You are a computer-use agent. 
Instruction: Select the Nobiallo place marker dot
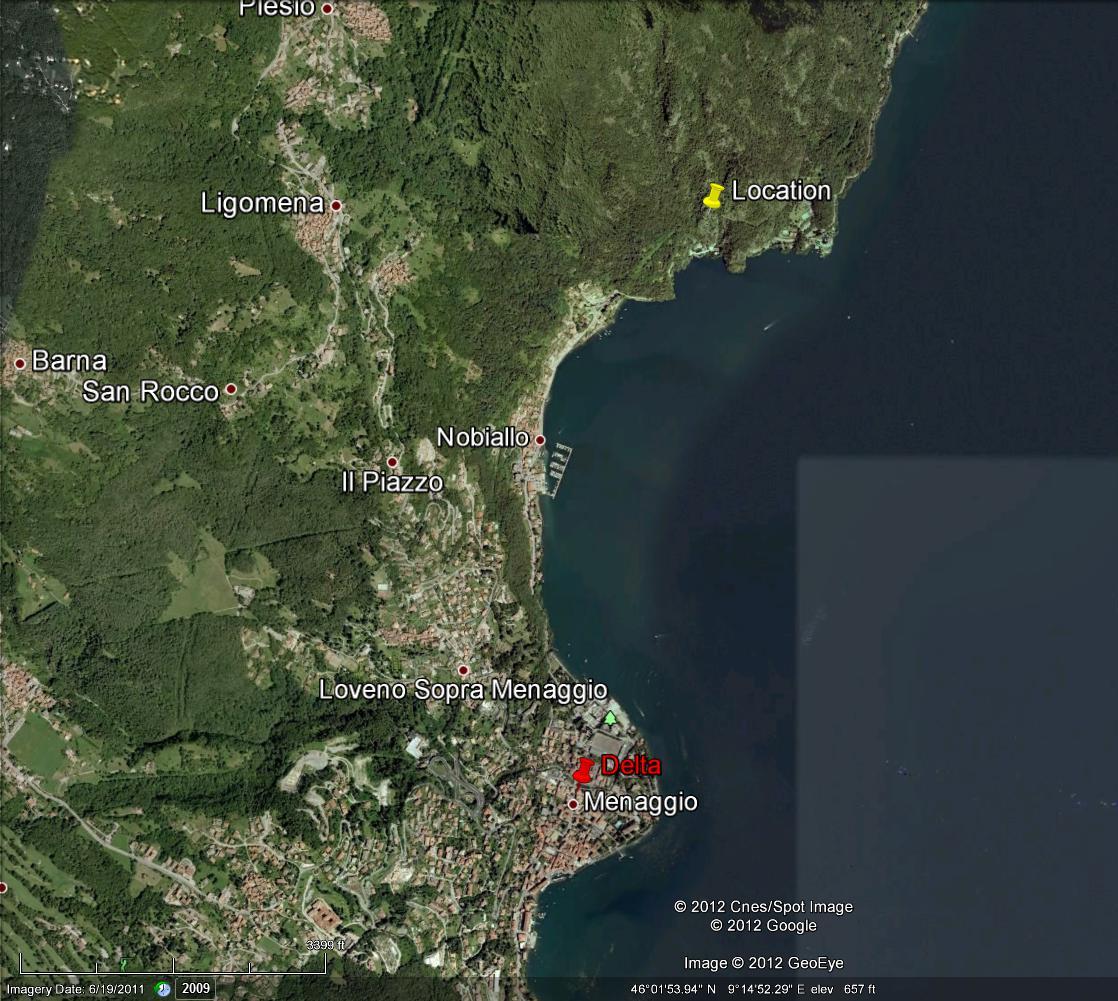[x=540, y=439]
